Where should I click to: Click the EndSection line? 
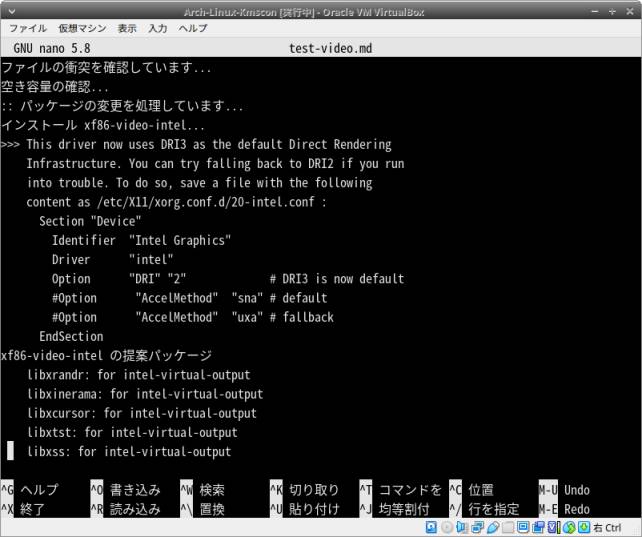coord(71,336)
